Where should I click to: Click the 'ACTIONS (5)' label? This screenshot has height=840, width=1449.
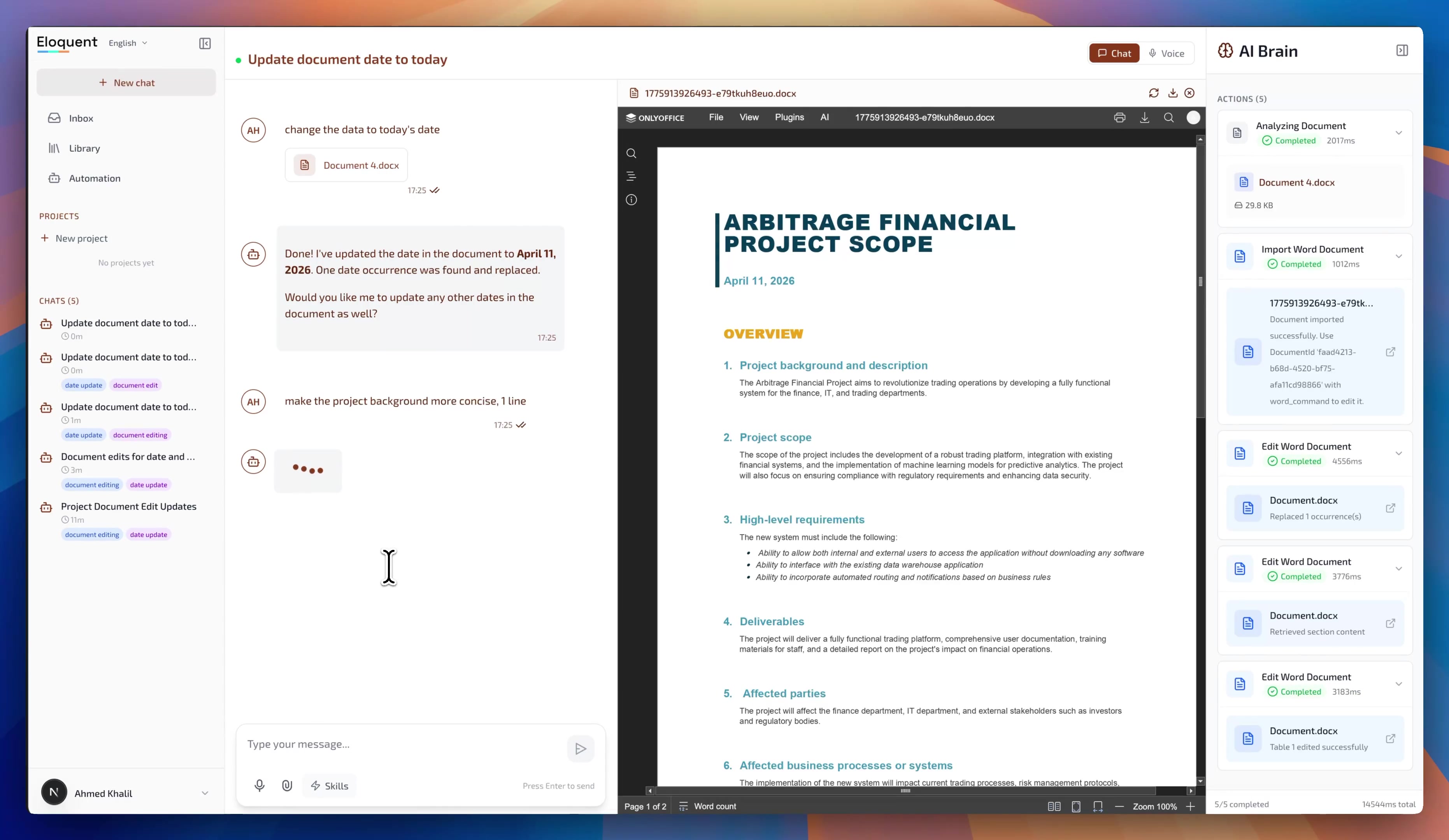pos(1242,99)
